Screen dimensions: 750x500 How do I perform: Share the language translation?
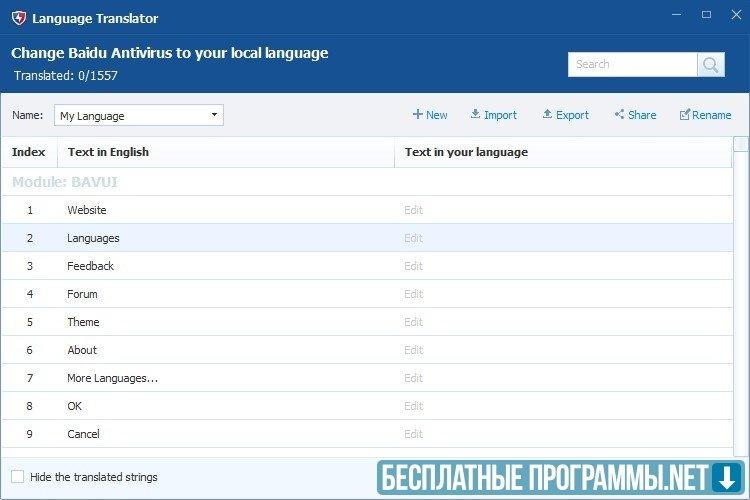coord(635,115)
